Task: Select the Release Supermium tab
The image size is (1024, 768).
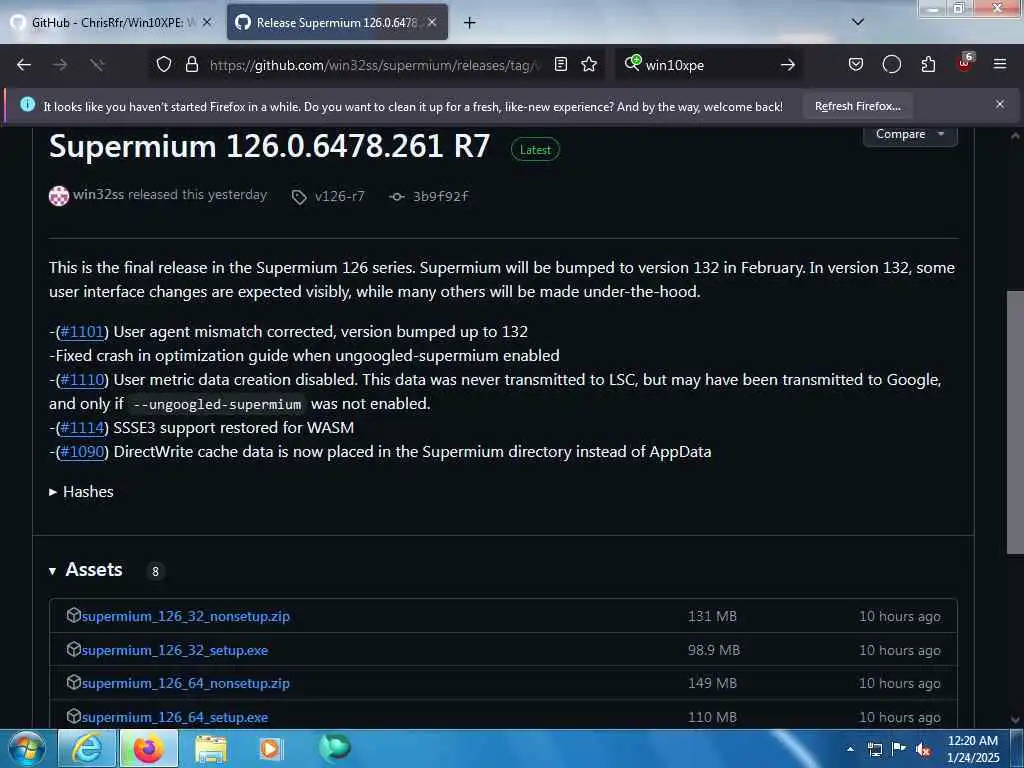Action: point(337,22)
